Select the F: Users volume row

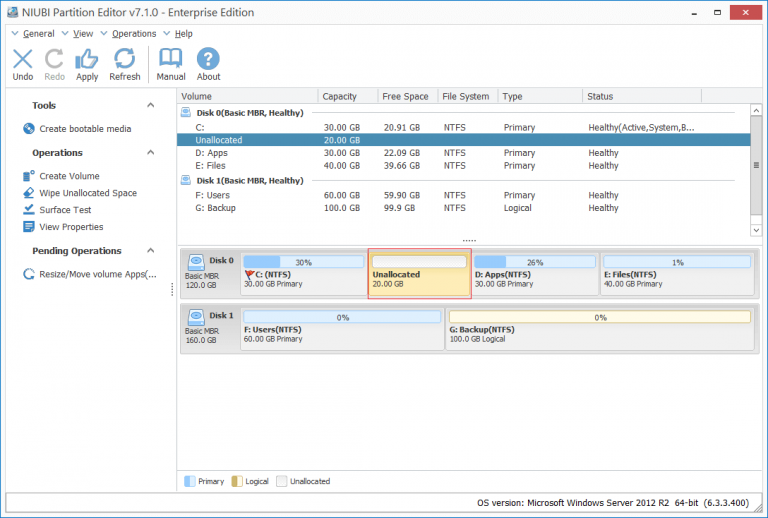[x=463, y=195]
